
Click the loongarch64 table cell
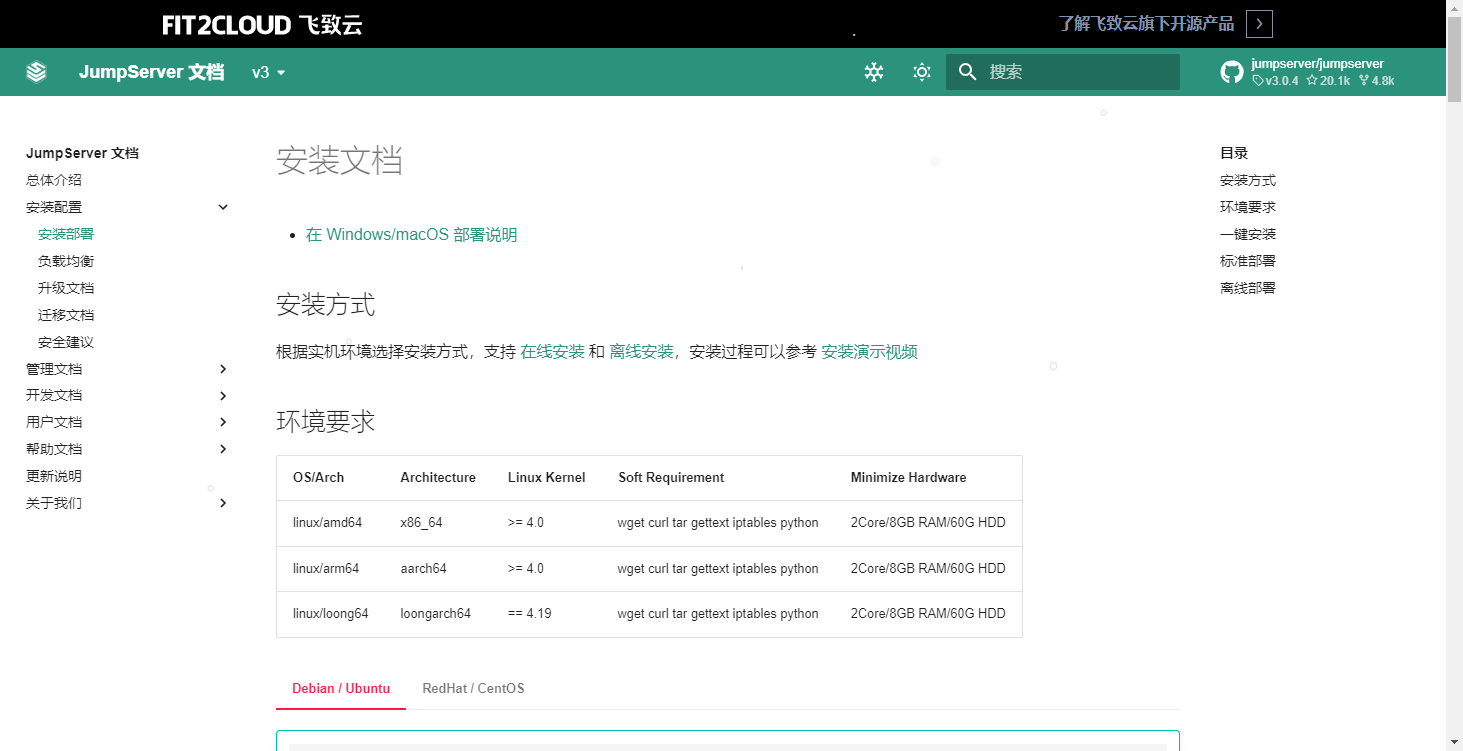[x=436, y=613]
